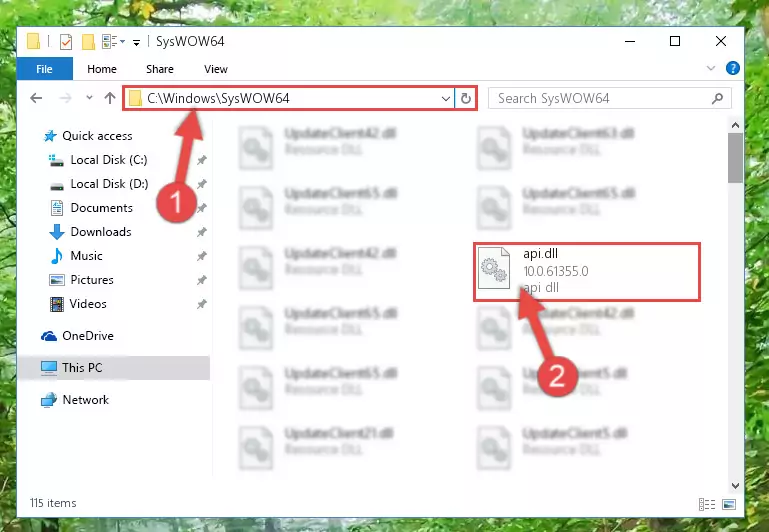This screenshot has height=532, width=769.
Task: Switch to the Home ribbon tab
Action: coord(102,69)
